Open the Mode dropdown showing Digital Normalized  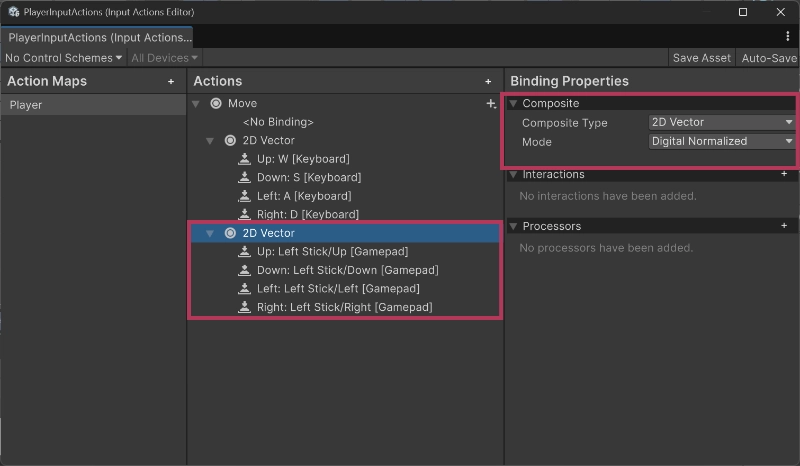pyautogui.click(x=720, y=142)
